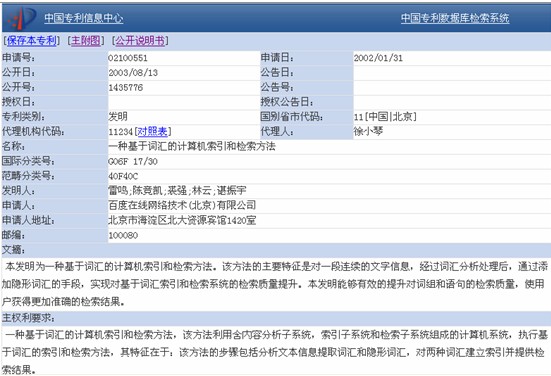Click the region code 11[中国|北京]
Screen dimensions: 551x376
[x=385, y=117]
